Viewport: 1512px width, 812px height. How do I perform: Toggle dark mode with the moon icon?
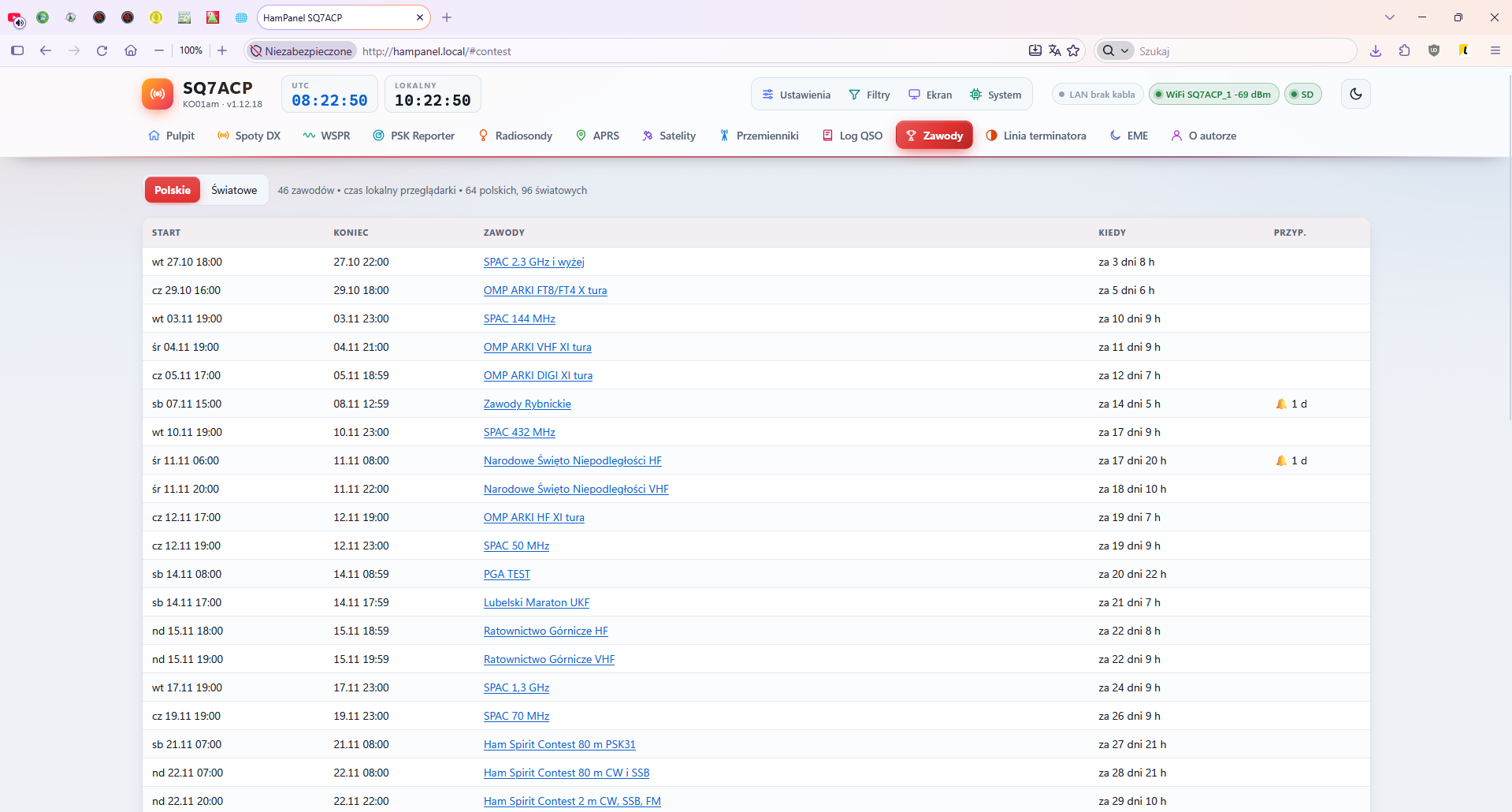coord(1355,94)
